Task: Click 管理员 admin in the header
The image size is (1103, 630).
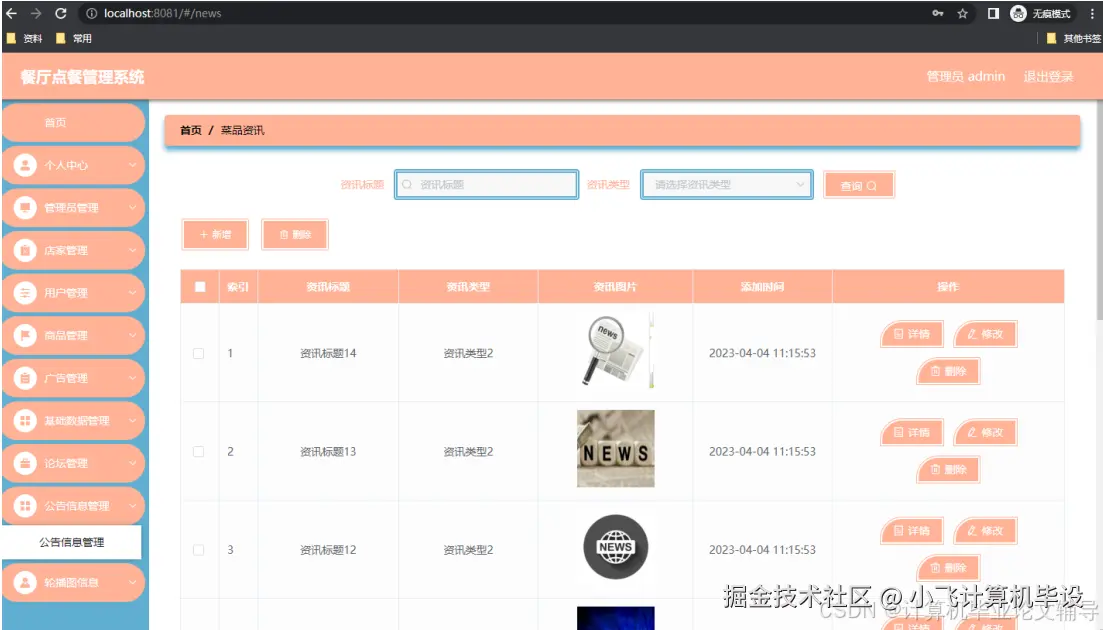Action: coord(965,77)
